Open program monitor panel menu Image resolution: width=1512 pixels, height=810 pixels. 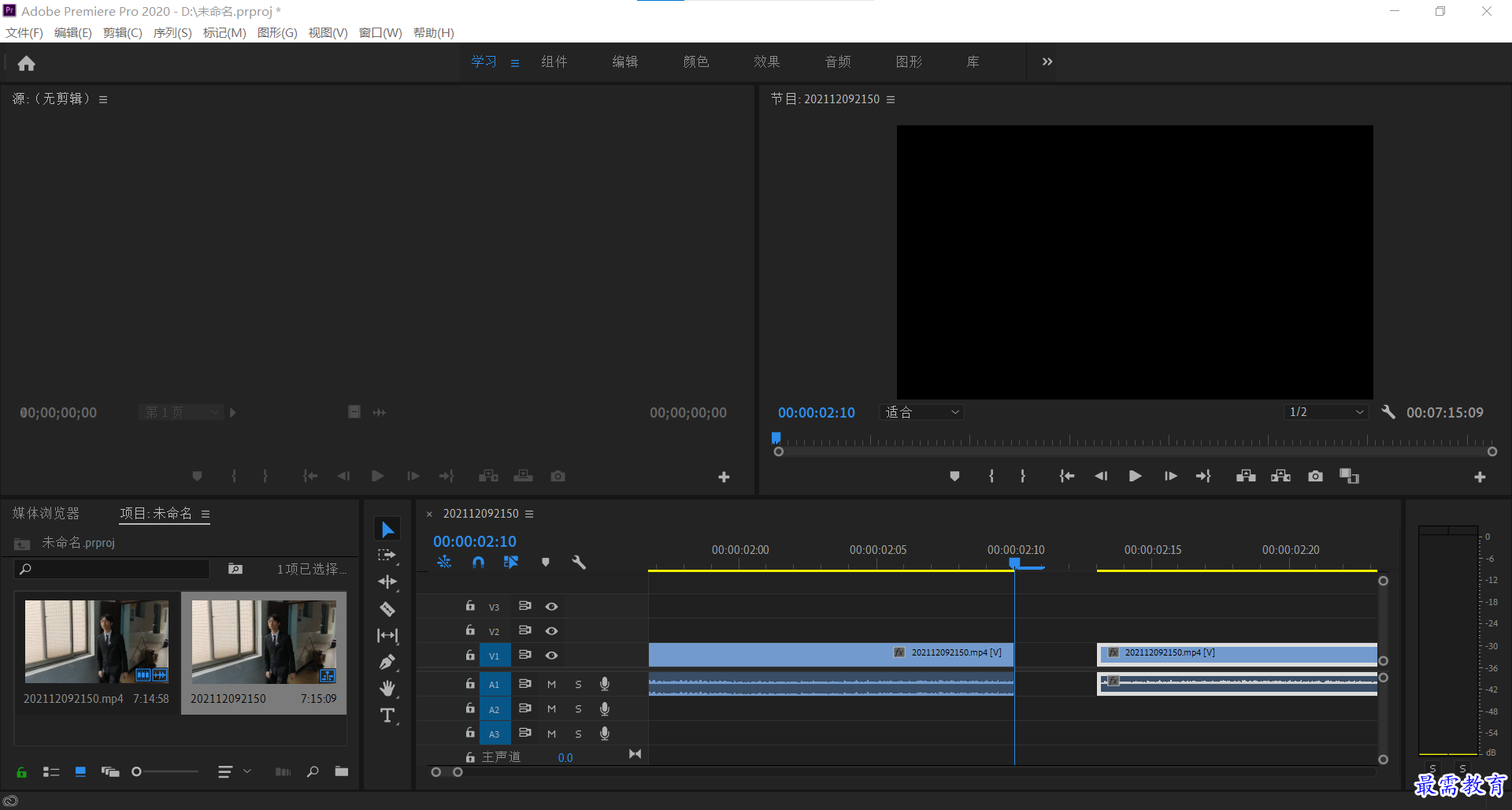pyautogui.click(x=891, y=99)
